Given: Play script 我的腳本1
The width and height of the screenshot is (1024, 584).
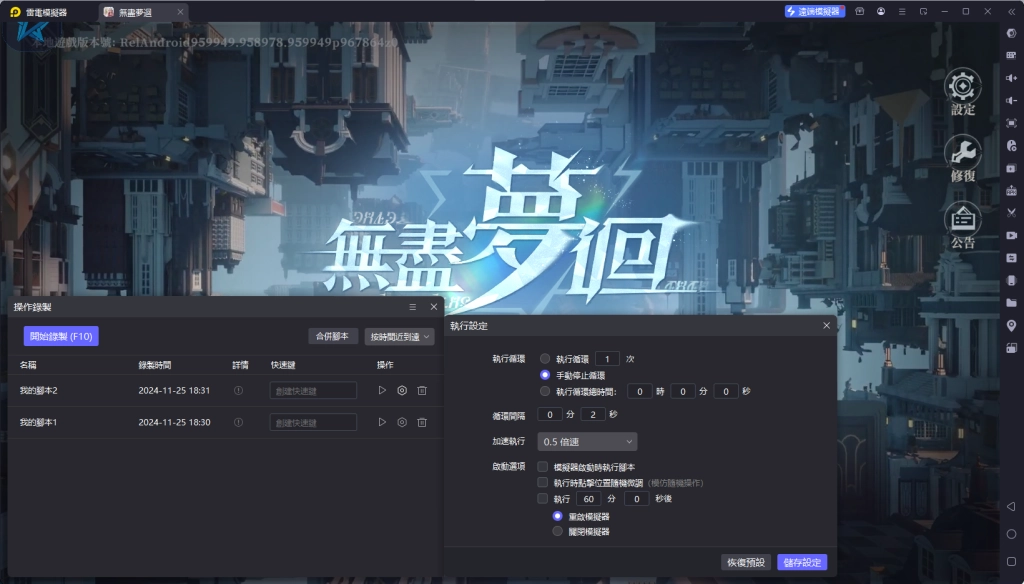Looking at the screenshot, I should coord(382,422).
